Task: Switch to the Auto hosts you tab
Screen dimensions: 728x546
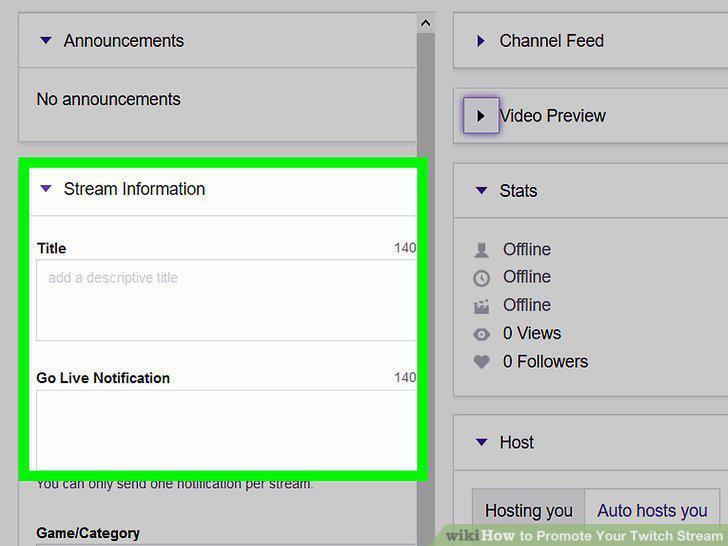Action: 652,511
